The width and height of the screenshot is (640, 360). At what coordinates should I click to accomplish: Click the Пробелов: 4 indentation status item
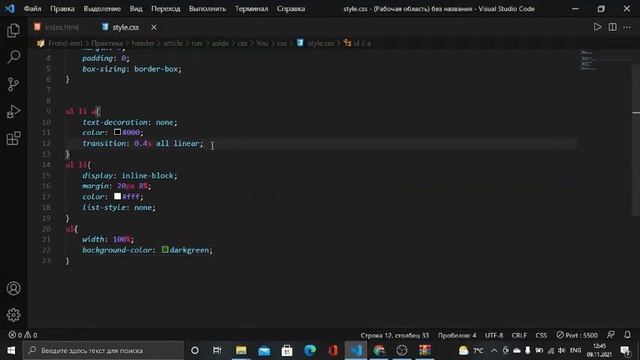coord(457,335)
